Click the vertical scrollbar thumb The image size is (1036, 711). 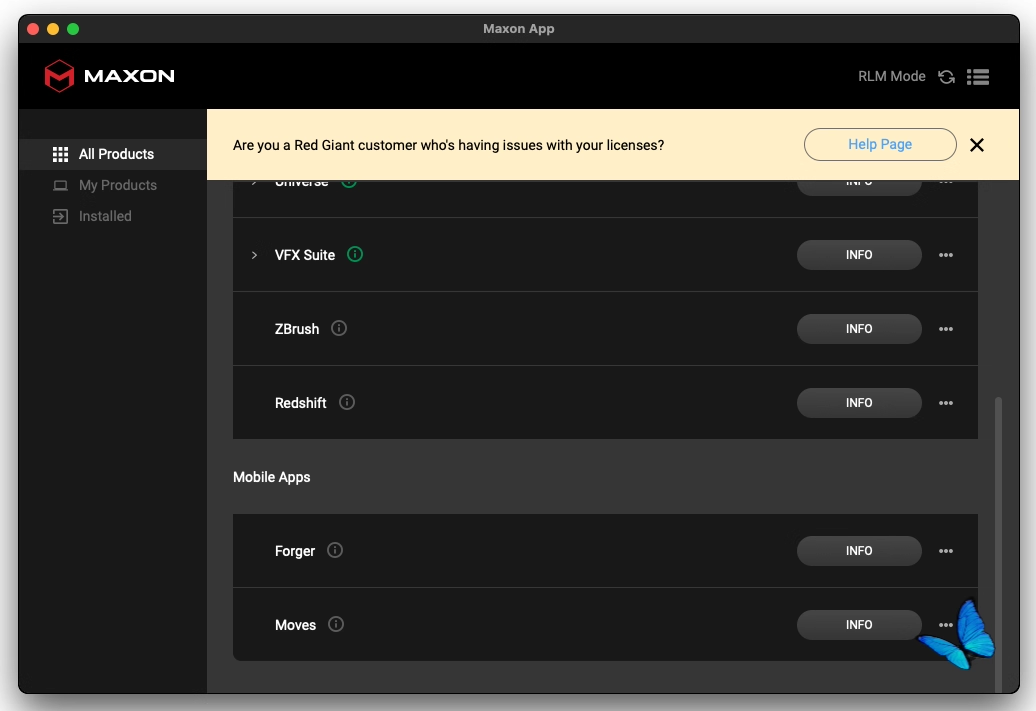coord(997,540)
